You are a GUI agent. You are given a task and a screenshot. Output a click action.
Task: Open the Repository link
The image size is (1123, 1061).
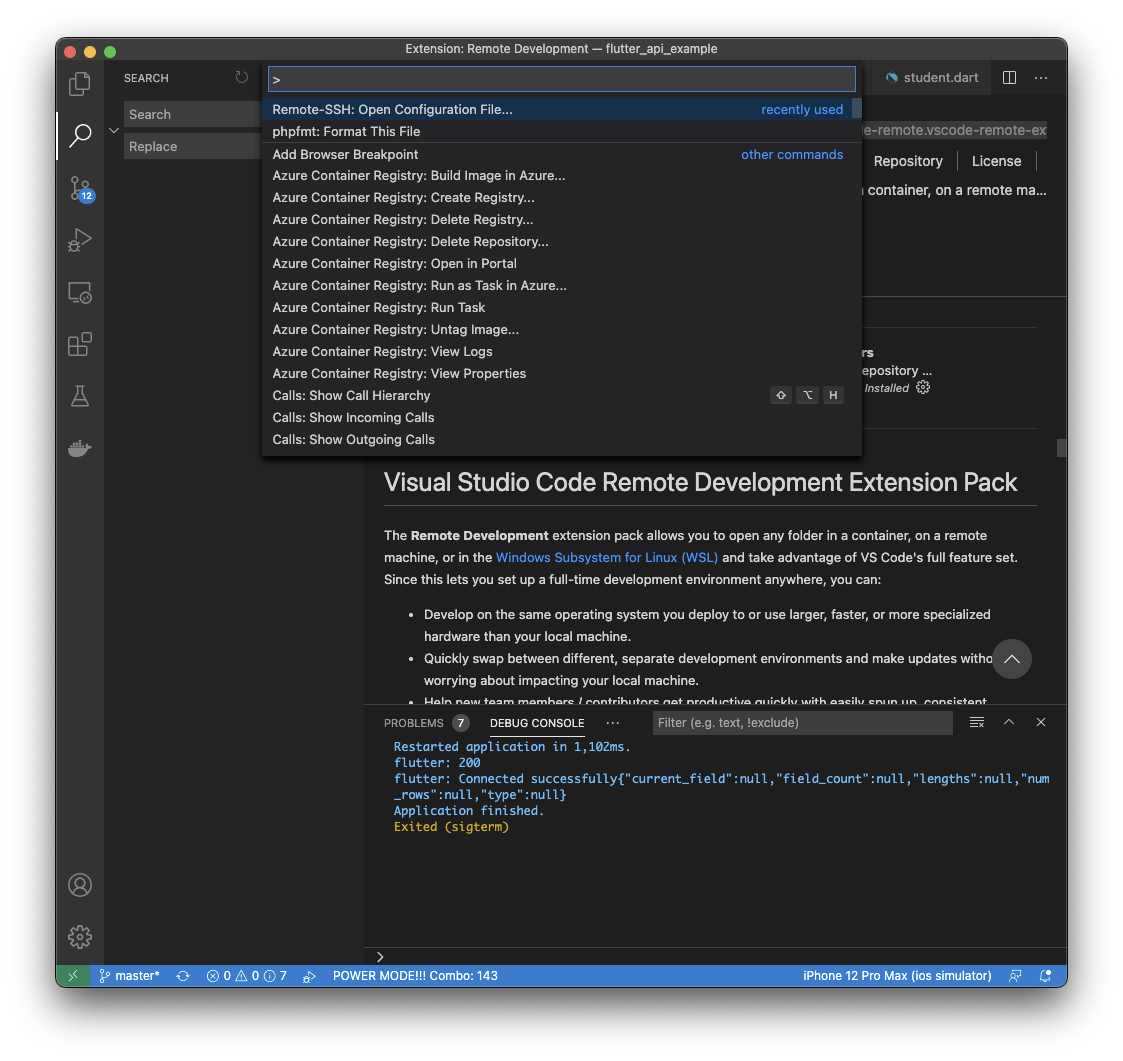(x=907, y=161)
